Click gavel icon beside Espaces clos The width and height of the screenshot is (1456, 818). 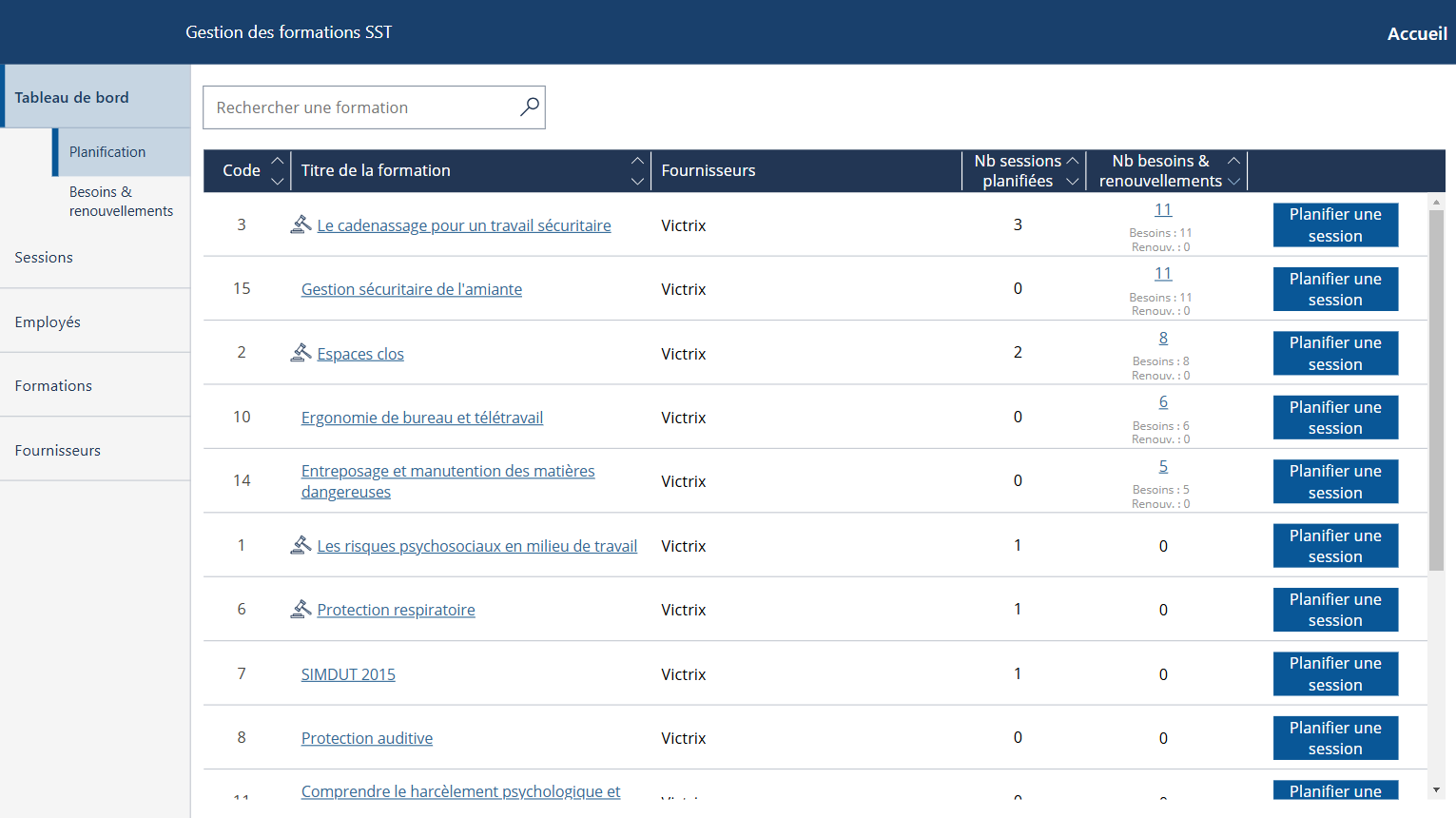point(301,352)
